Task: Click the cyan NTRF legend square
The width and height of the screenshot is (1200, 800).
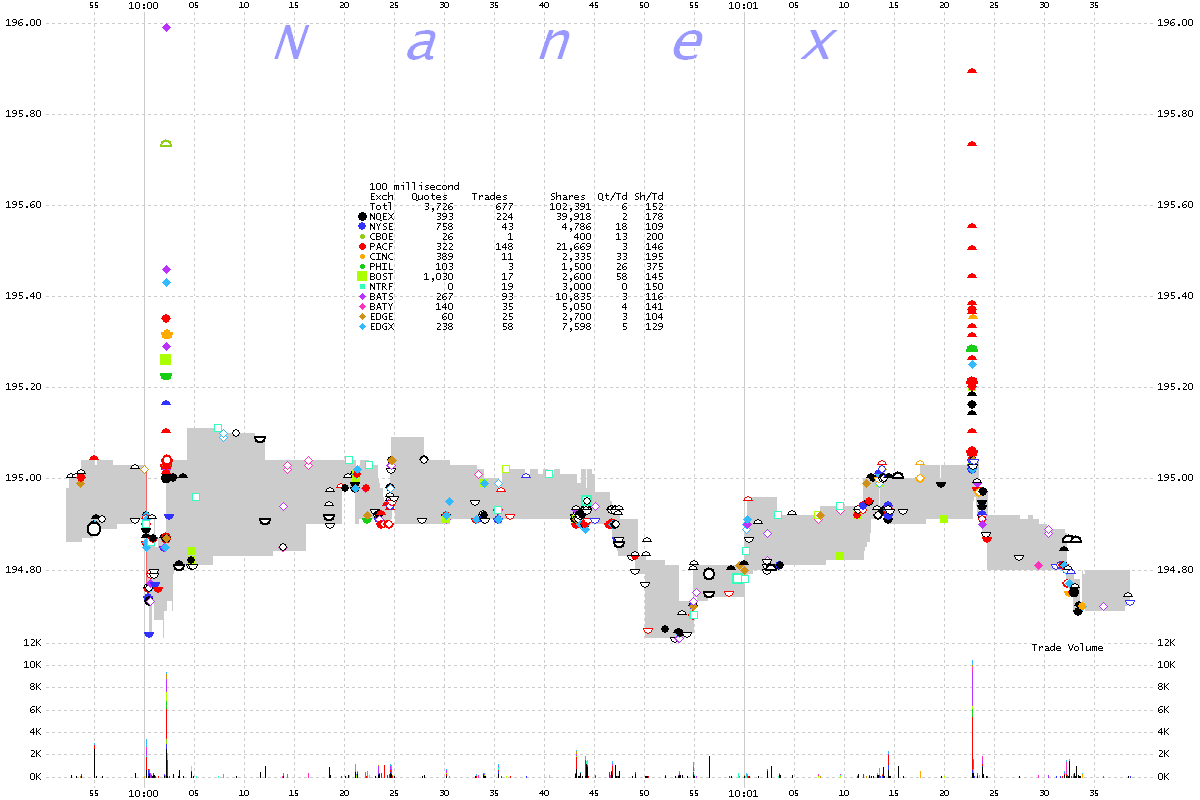Action: [x=361, y=286]
